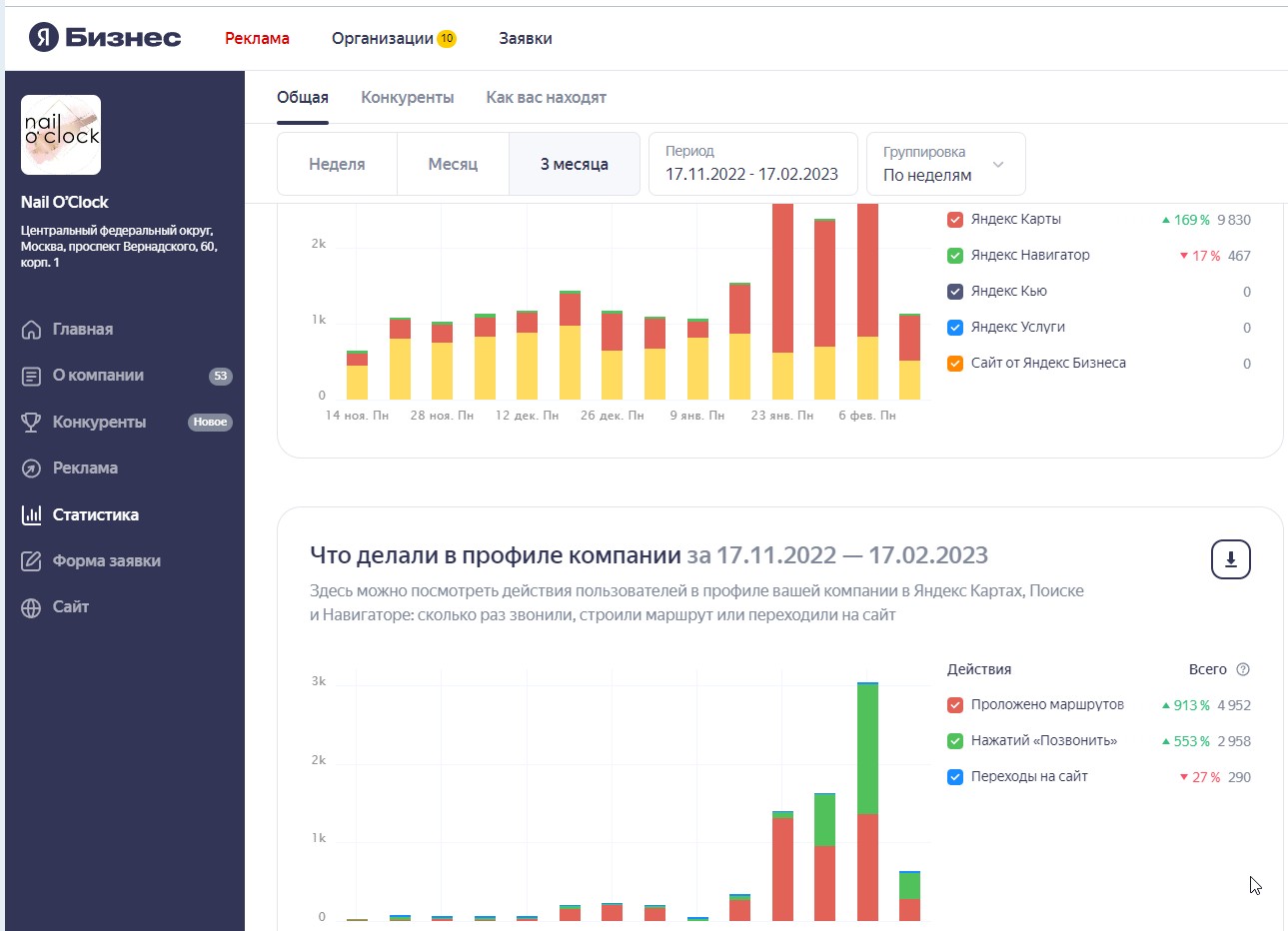Click the Сайт globe icon
The height and width of the screenshot is (931, 1288).
(x=31, y=607)
